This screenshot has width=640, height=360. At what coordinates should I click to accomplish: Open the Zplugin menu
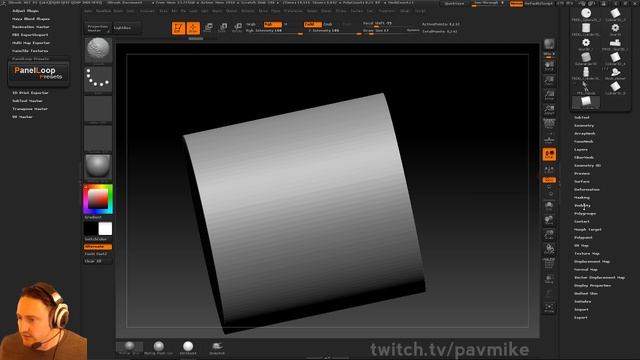[405, 11]
